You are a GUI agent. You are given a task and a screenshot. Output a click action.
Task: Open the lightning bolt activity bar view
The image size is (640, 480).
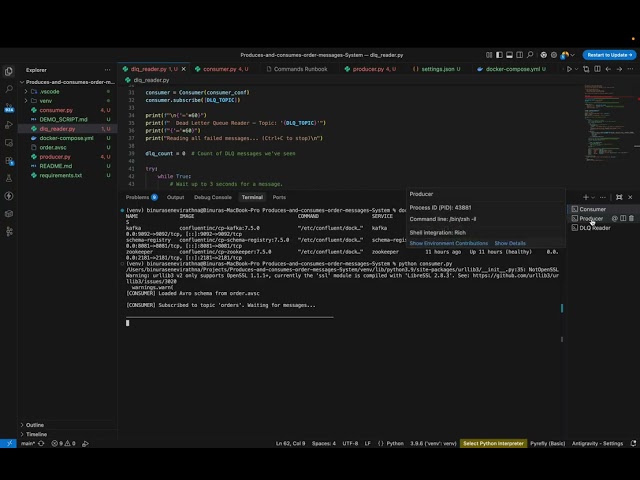point(9,196)
